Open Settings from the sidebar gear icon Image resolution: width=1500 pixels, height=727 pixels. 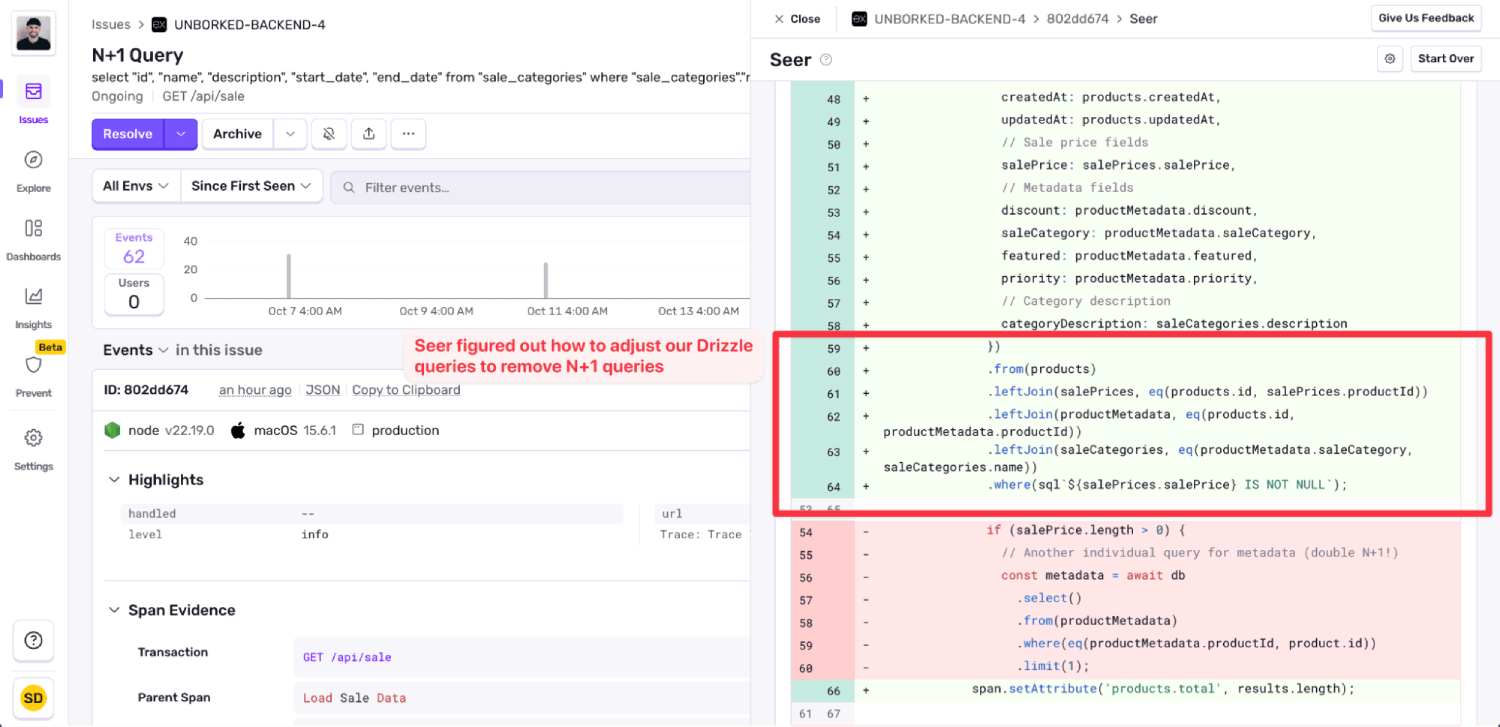(33, 438)
